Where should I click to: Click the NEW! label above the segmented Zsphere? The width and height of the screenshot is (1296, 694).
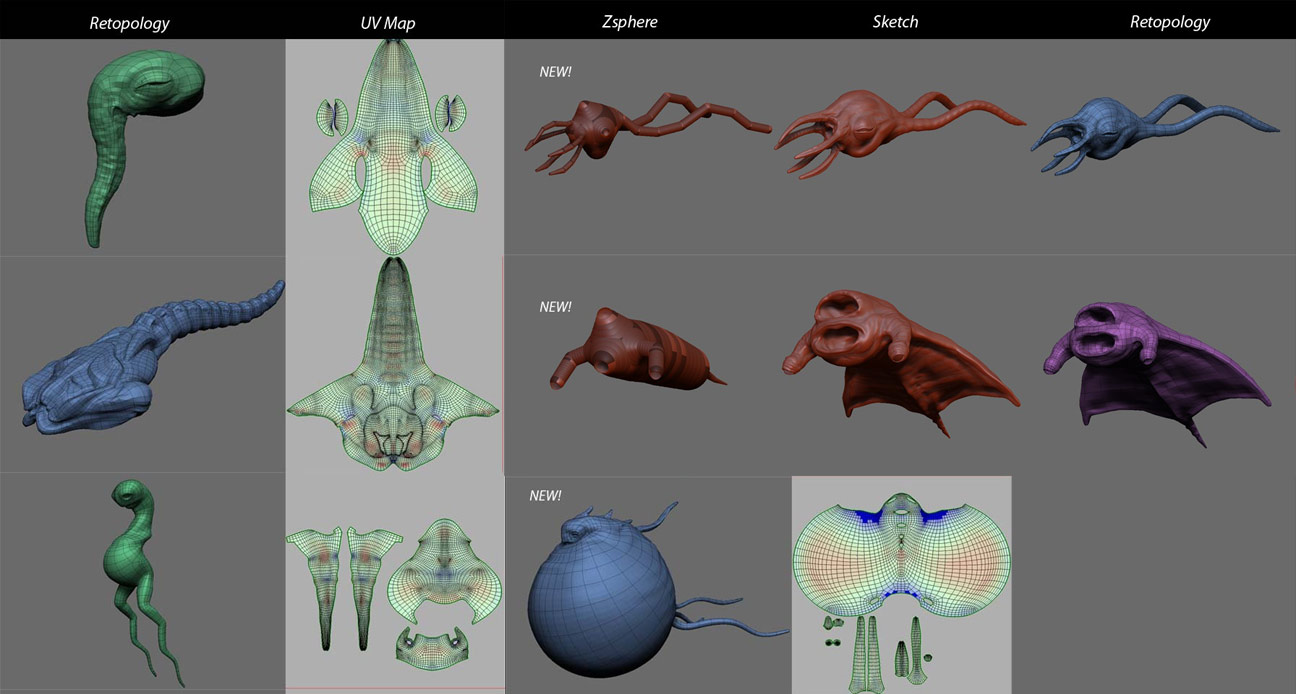point(555,307)
